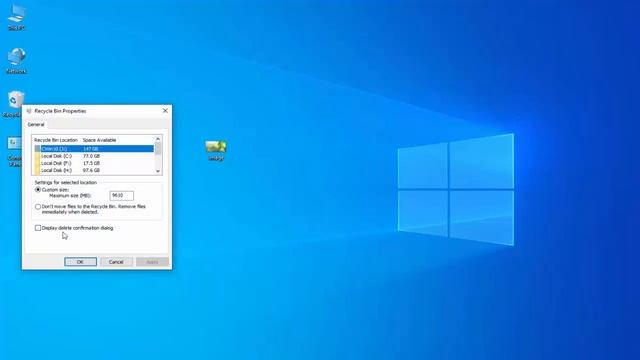Select the Custom size radio button
Screen dimensions: 640x360
coord(38,190)
